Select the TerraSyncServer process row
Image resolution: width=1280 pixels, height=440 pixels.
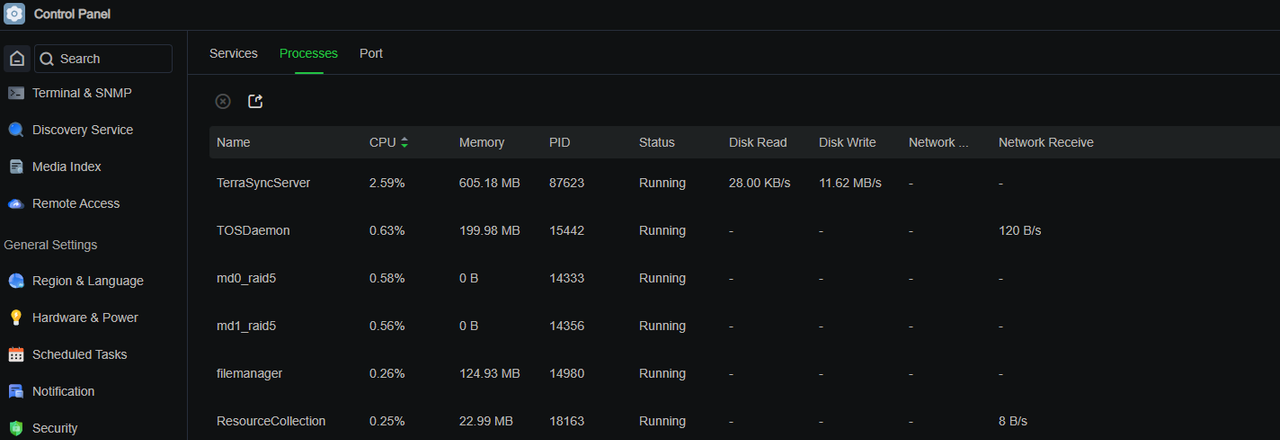744,183
